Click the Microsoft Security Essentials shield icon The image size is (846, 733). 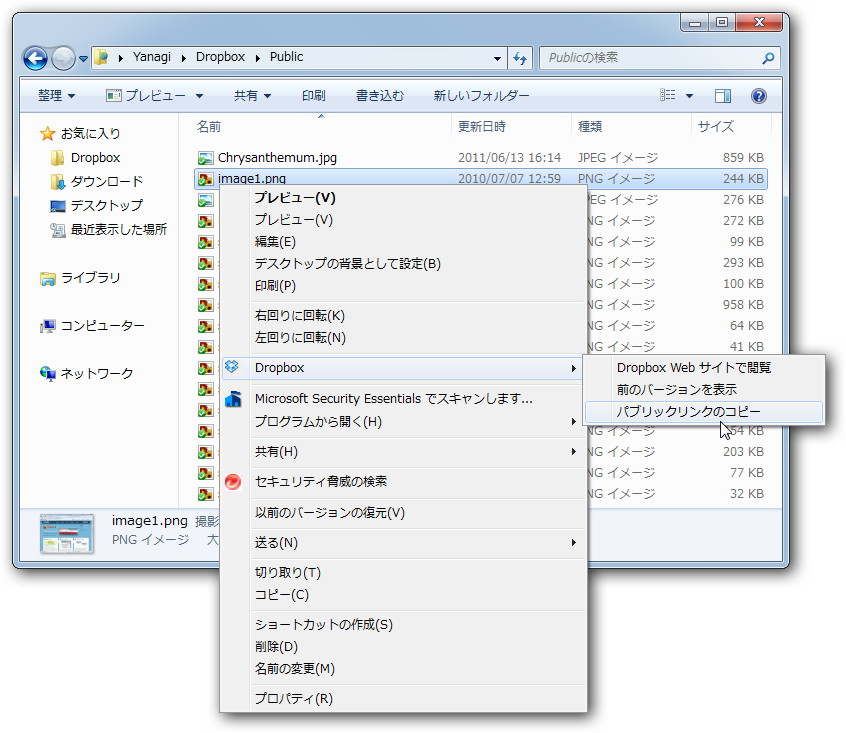[235, 398]
